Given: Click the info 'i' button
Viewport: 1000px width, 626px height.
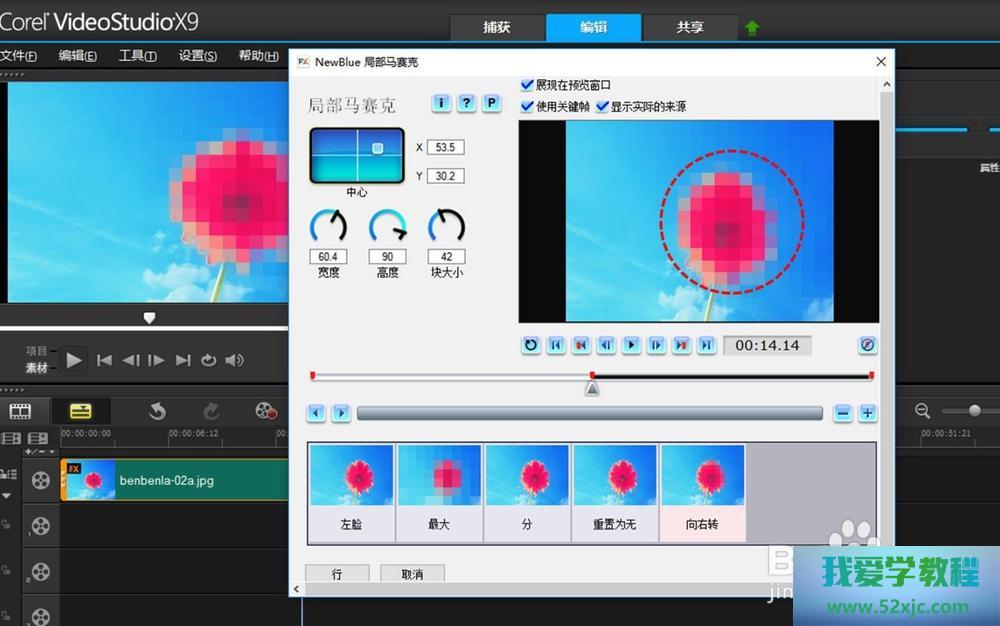Looking at the screenshot, I should click(x=441, y=103).
